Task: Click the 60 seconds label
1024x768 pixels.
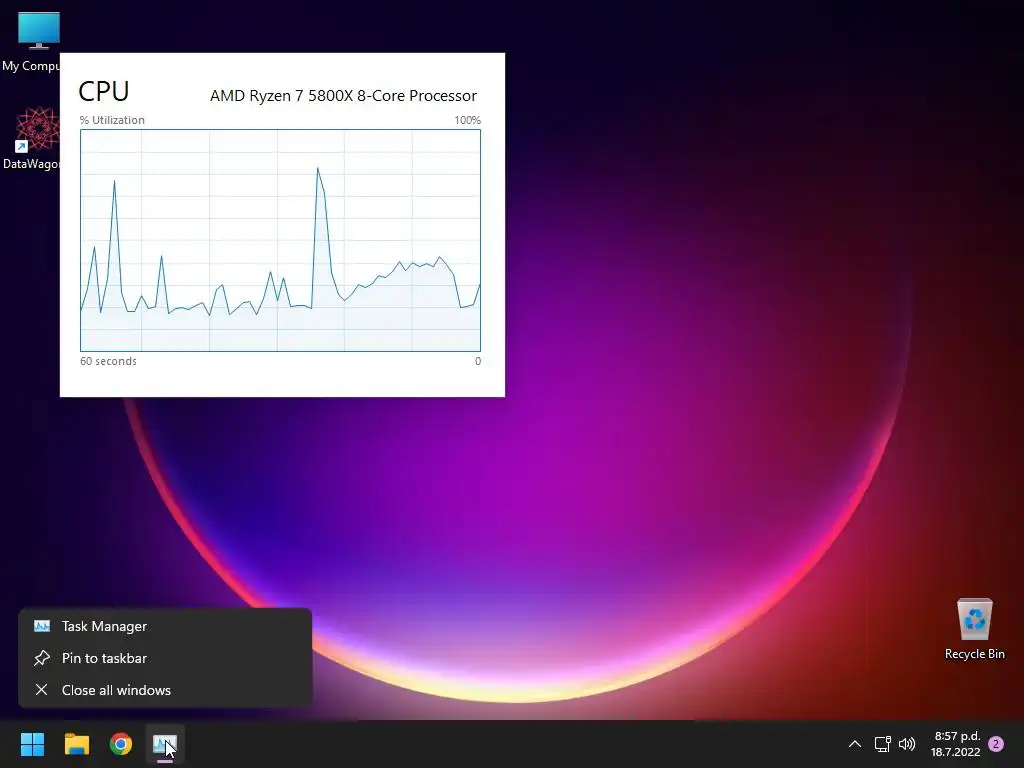Action: (108, 361)
